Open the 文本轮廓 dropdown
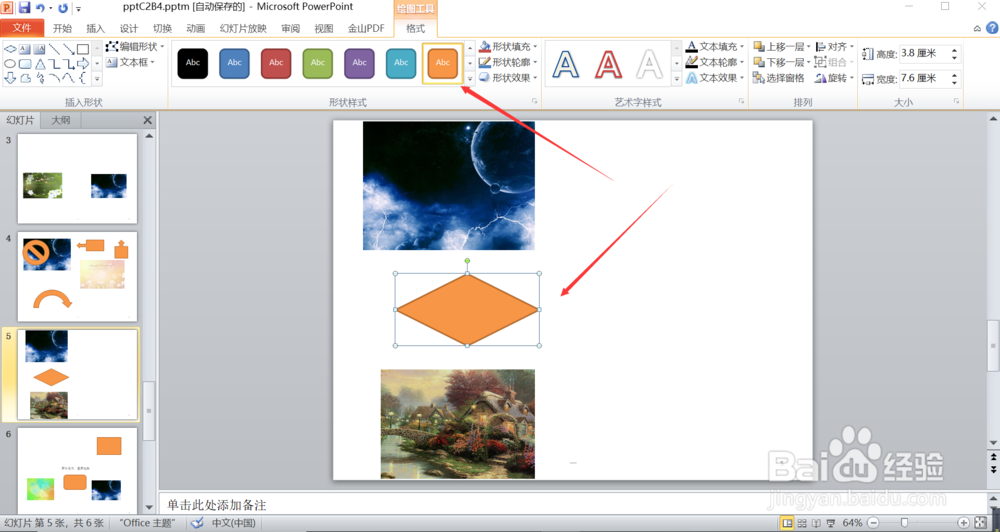Image resolution: width=1000 pixels, height=532 pixels. [x=715, y=62]
